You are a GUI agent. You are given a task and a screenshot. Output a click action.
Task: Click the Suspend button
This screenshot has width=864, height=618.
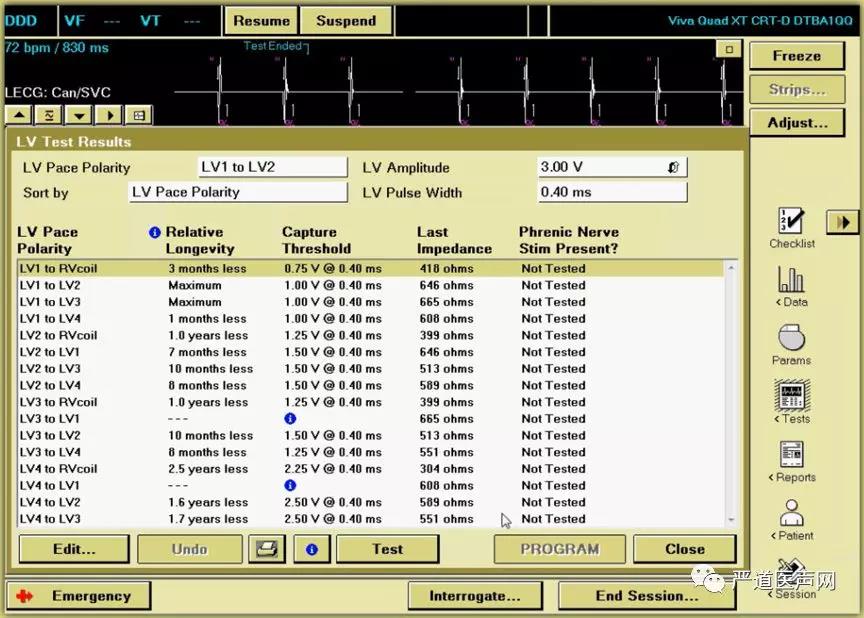tap(346, 21)
